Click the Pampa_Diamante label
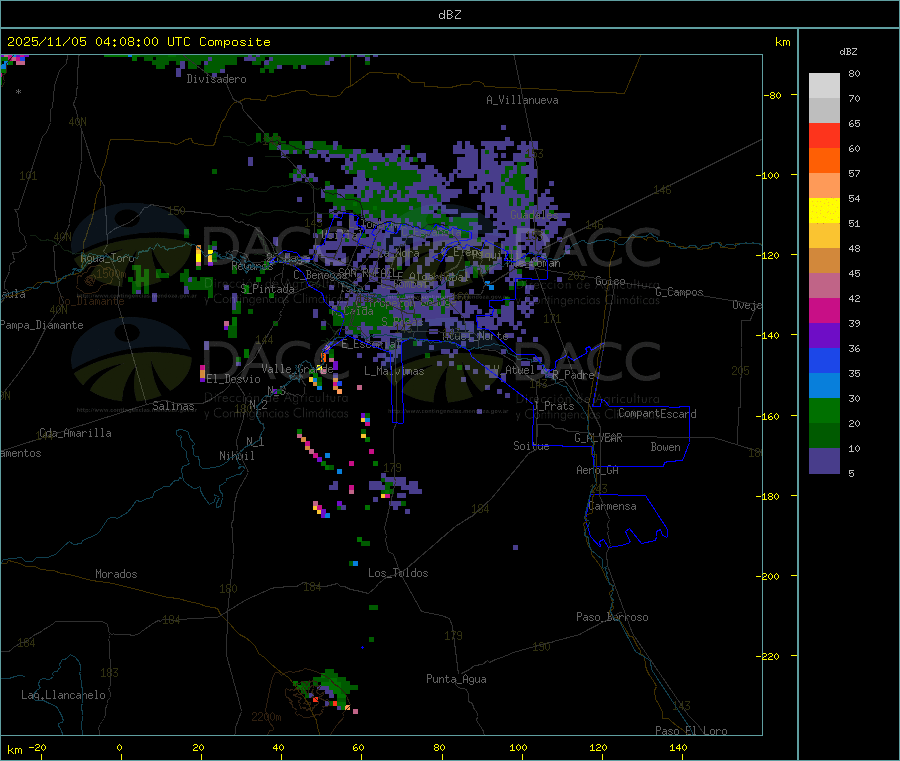The width and height of the screenshot is (900, 761). [41, 325]
